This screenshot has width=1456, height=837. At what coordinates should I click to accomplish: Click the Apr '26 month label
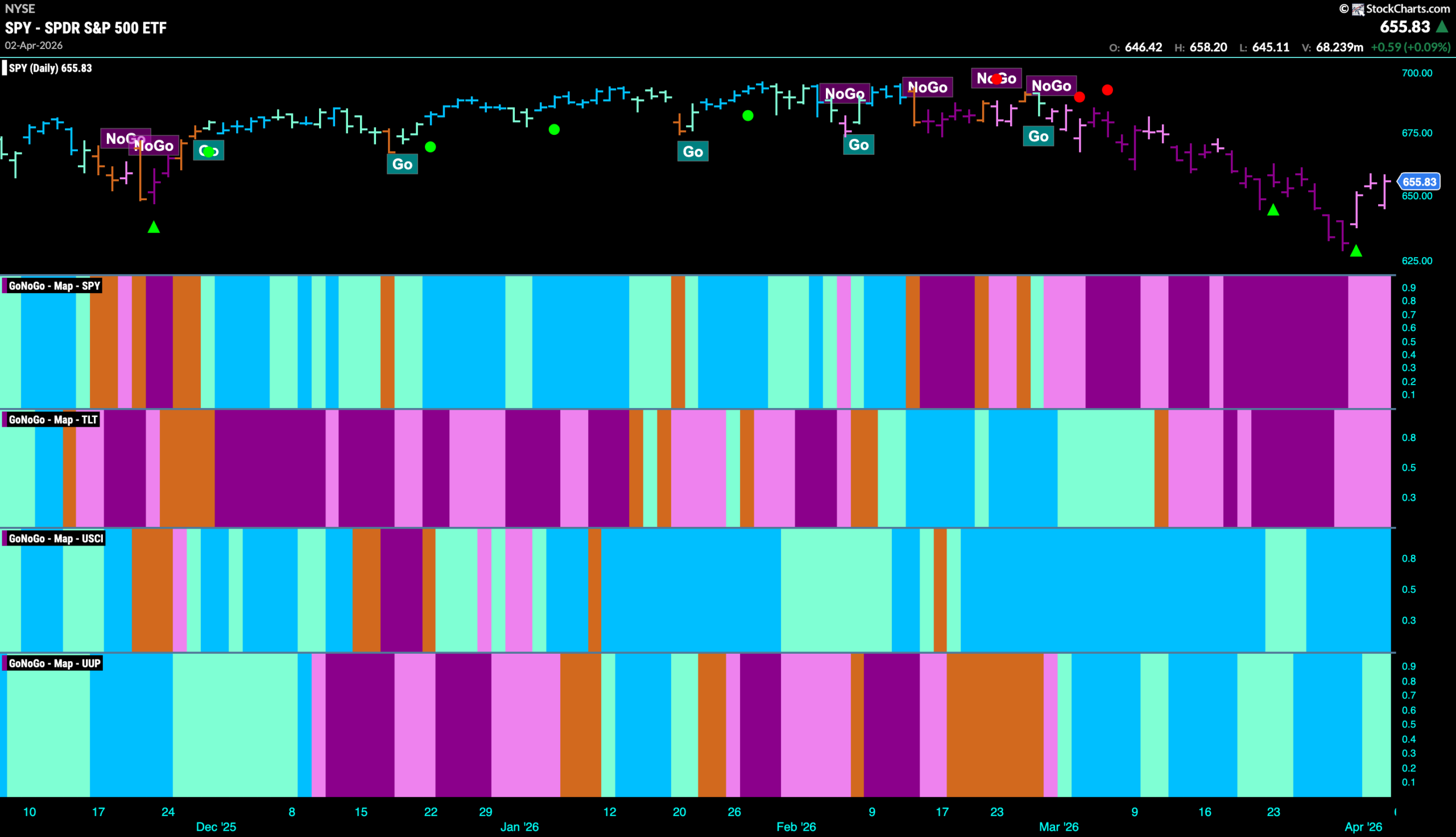coord(1363,827)
